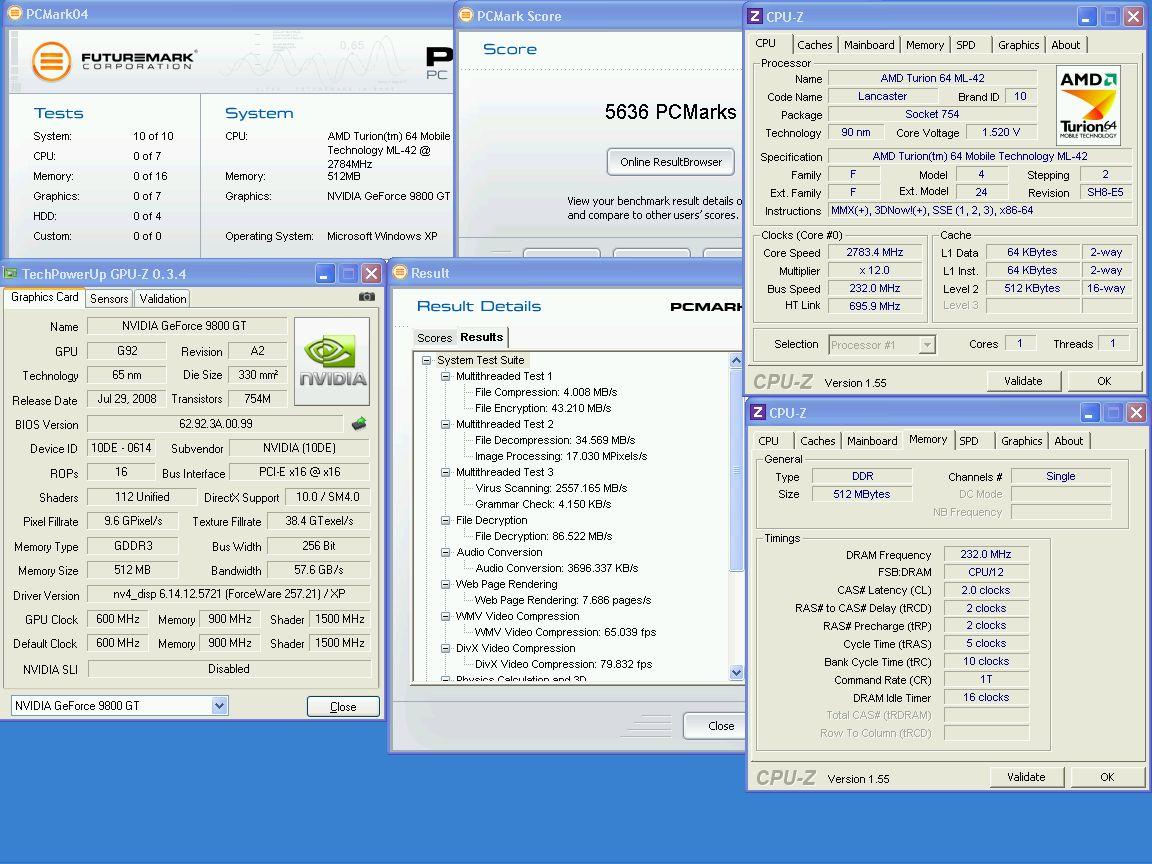Collapse the DivX Video Compression node
This screenshot has height=864, width=1152.
pos(445,648)
